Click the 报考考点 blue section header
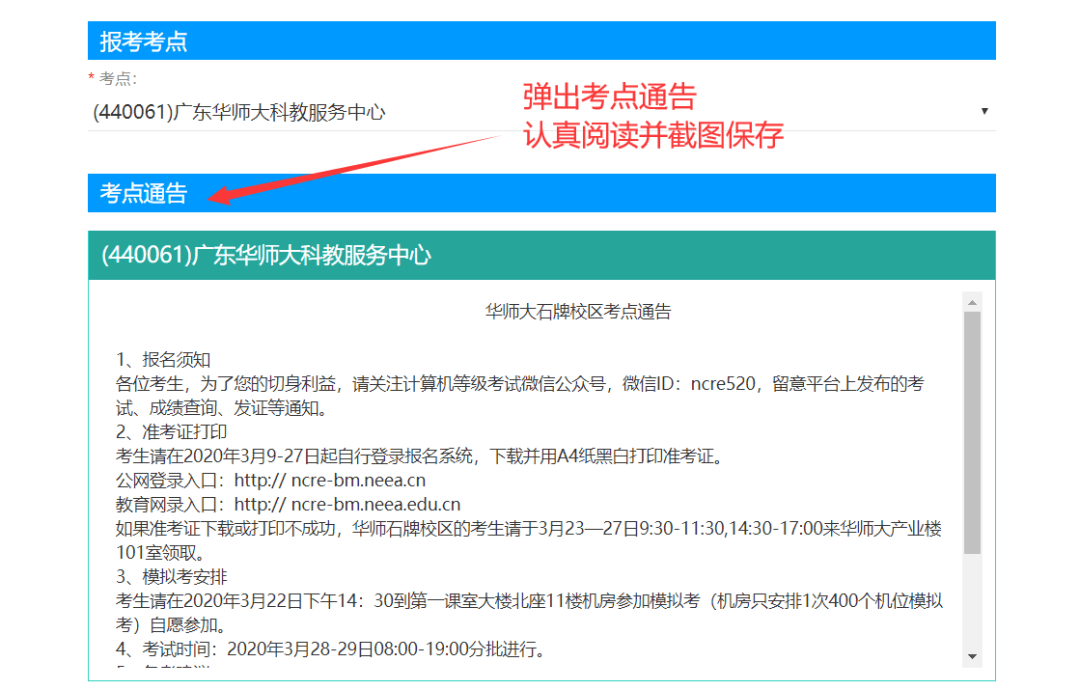1080x690 pixels. 541,42
